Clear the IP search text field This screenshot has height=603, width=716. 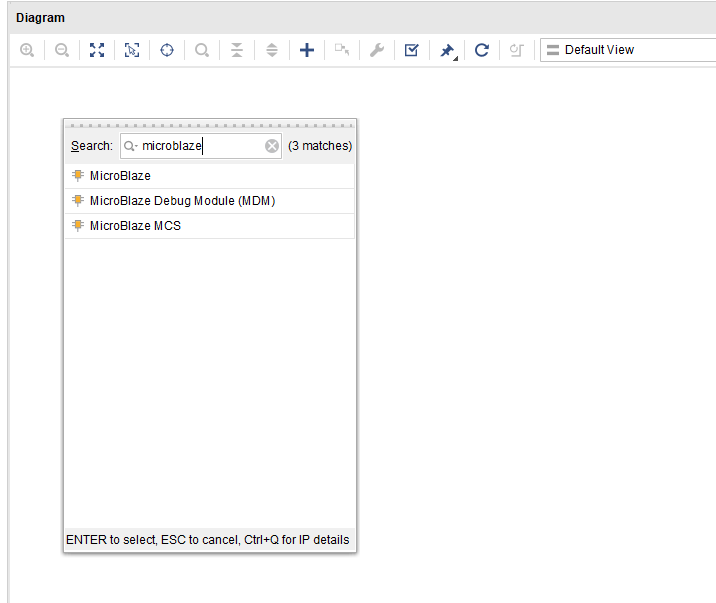272,146
